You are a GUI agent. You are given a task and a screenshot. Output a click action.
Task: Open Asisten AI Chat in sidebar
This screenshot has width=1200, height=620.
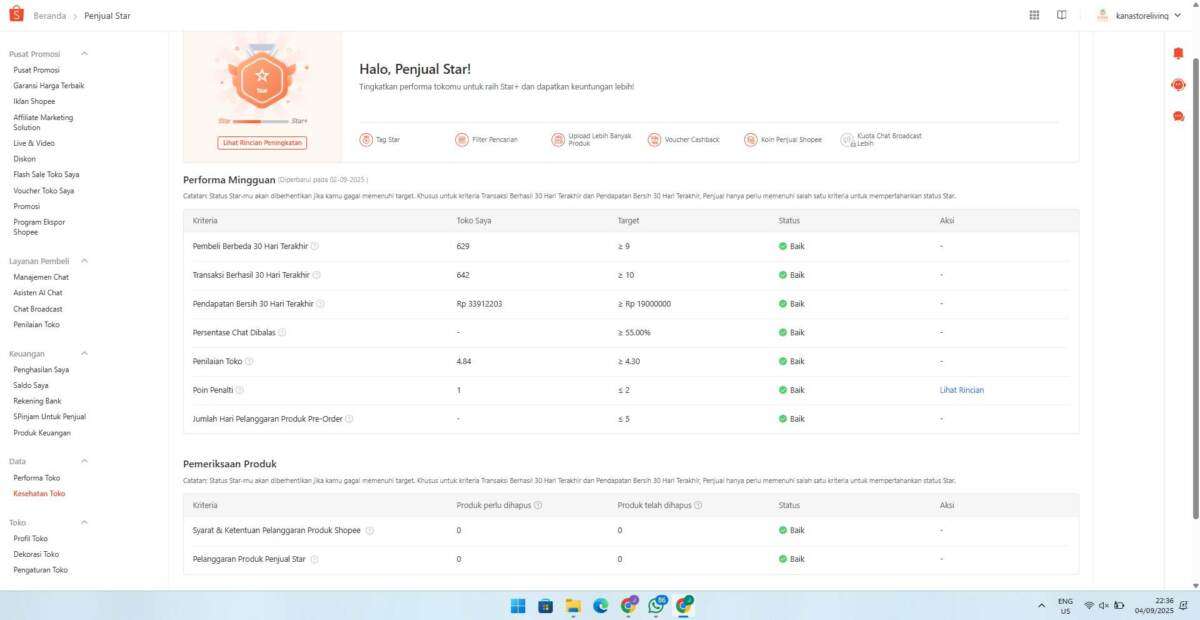pyautogui.click(x=38, y=293)
